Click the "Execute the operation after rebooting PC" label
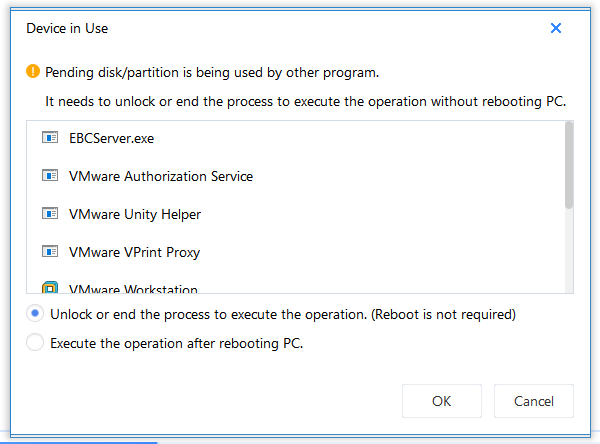Screen dimensions: 600x444 176,343
